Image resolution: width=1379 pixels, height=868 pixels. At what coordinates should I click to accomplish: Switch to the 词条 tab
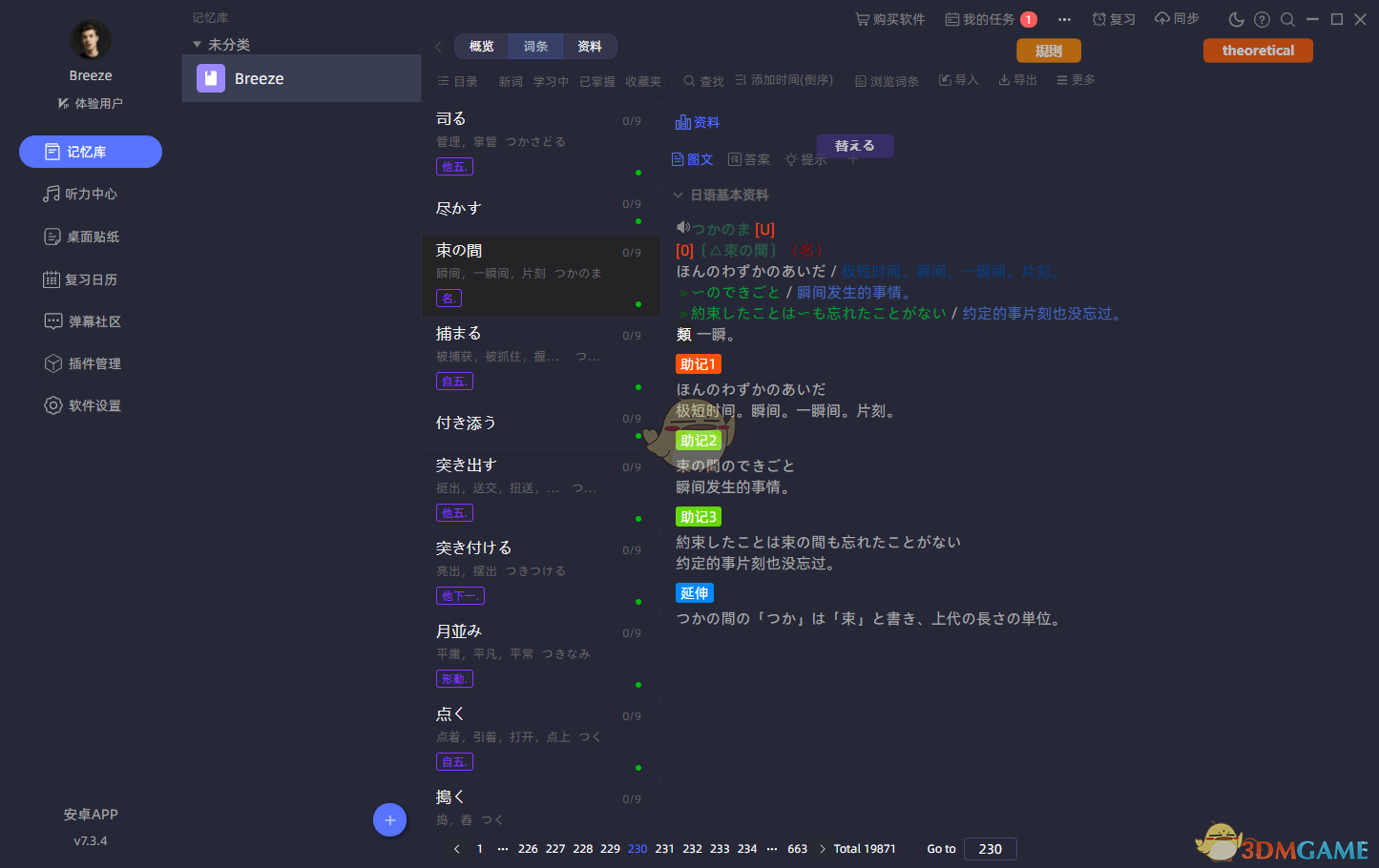point(535,45)
